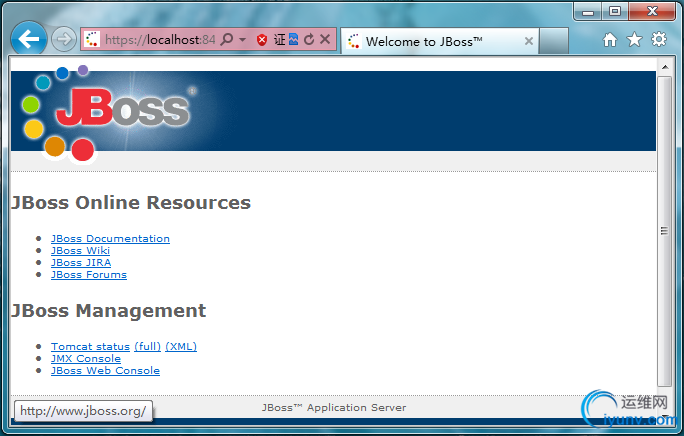Open the address bar dropdown arrow
Viewport: 684px width, 436px height.
coord(243,40)
